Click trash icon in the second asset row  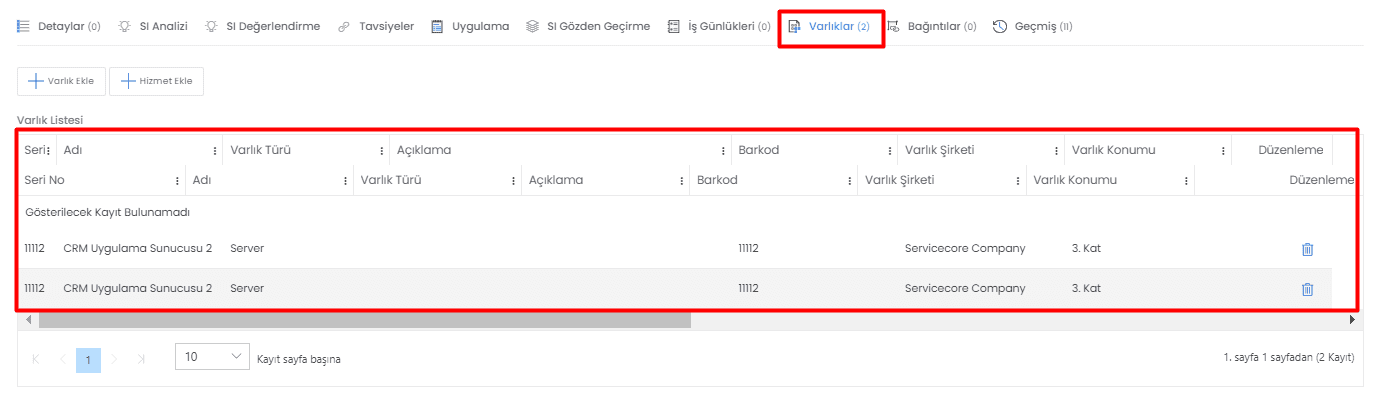(1307, 289)
